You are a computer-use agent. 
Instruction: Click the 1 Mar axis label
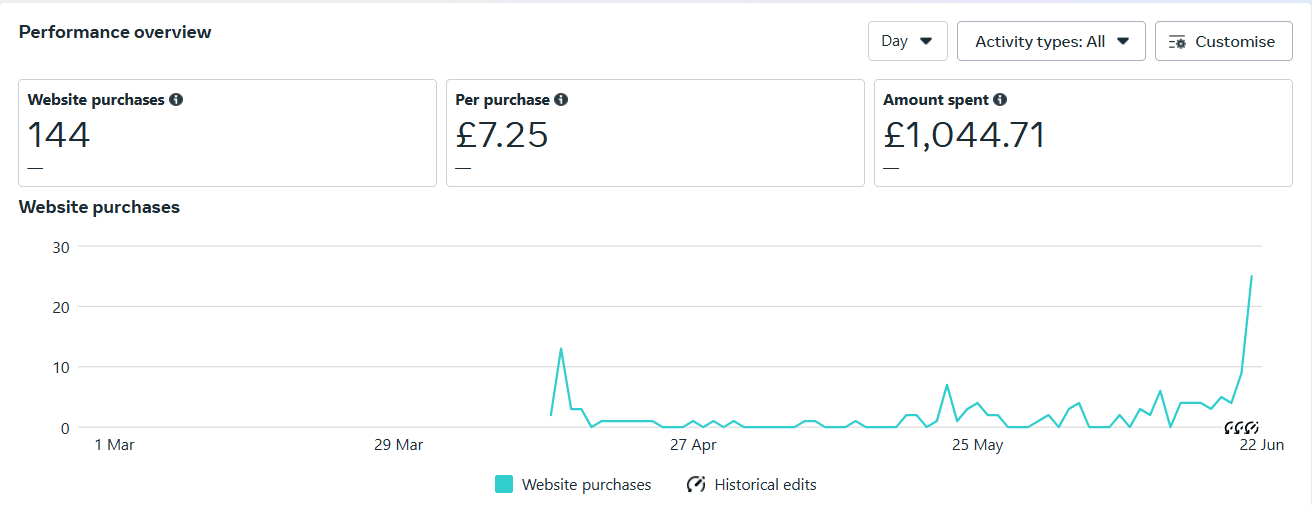pyautogui.click(x=114, y=445)
